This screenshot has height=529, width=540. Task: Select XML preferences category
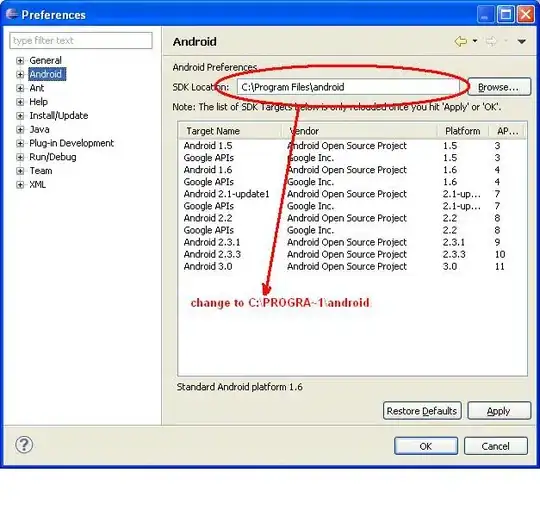click(x=37, y=185)
